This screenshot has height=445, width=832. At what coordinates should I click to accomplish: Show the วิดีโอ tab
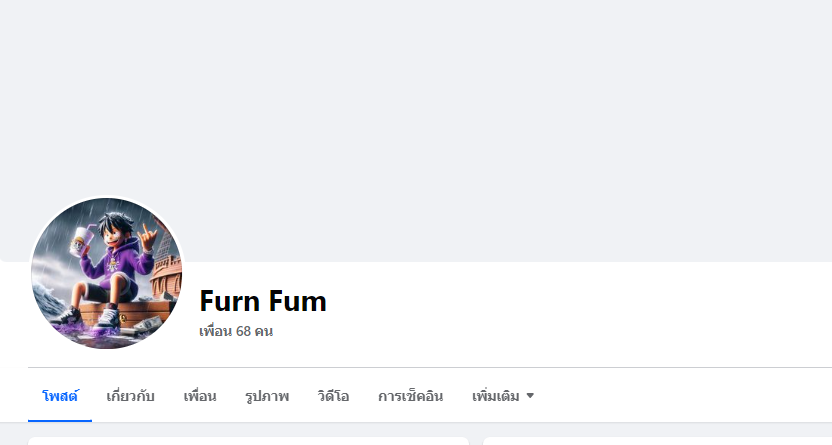tap(333, 396)
